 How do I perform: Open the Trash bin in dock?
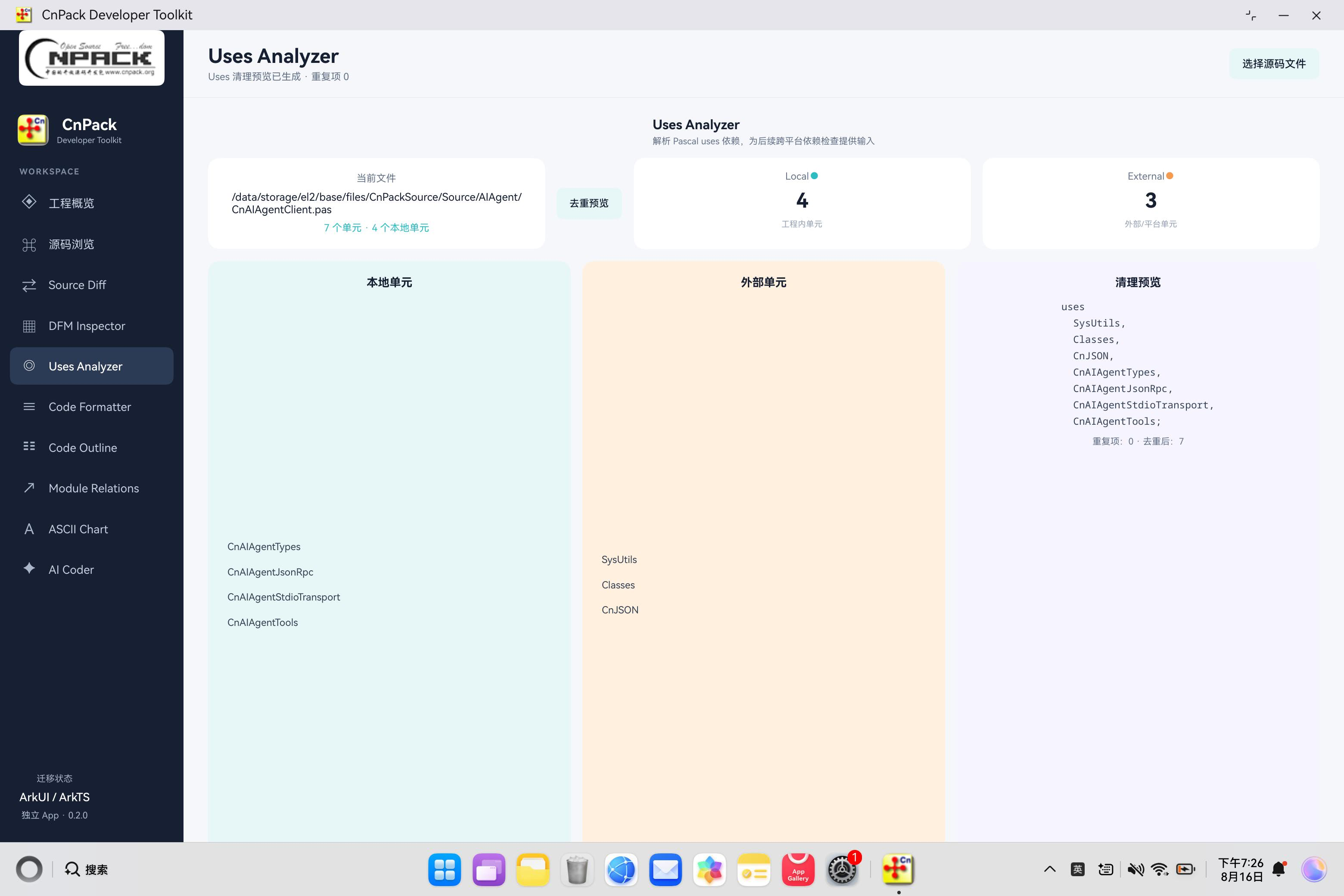pyautogui.click(x=577, y=869)
